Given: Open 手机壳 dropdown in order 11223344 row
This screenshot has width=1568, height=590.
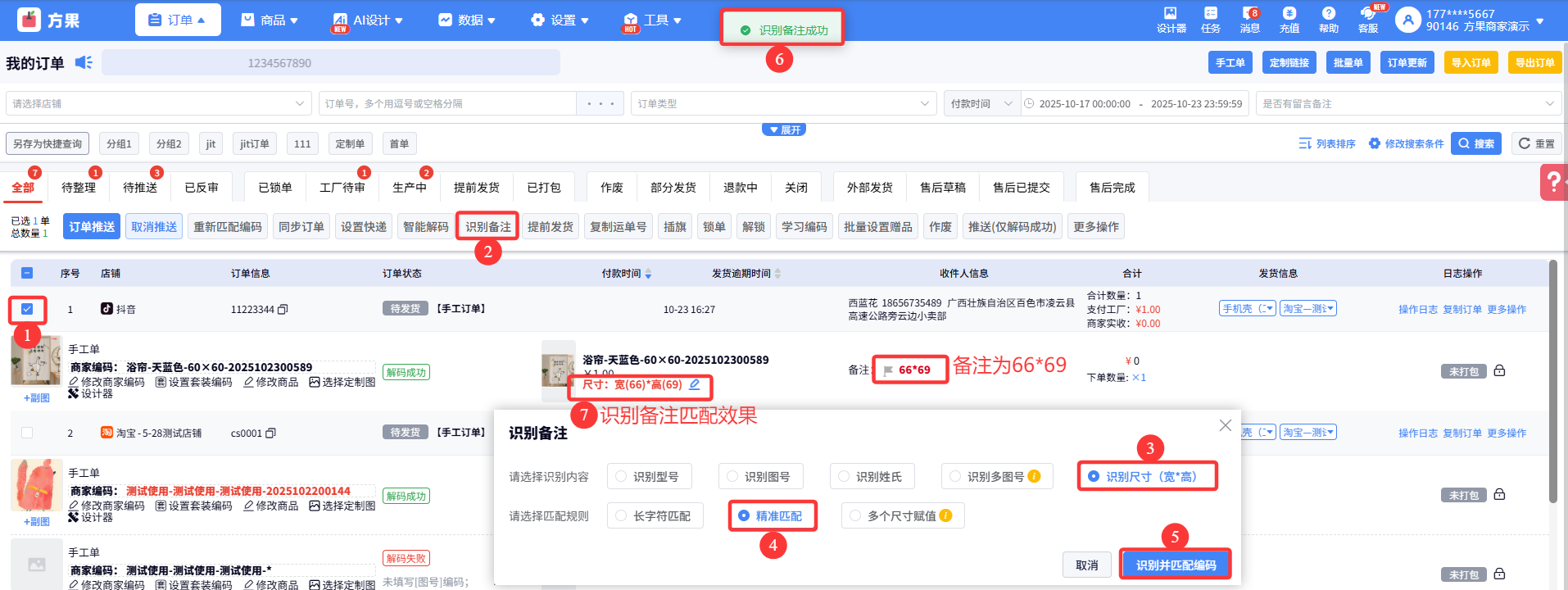Looking at the screenshot, I should coord(1248,309).
